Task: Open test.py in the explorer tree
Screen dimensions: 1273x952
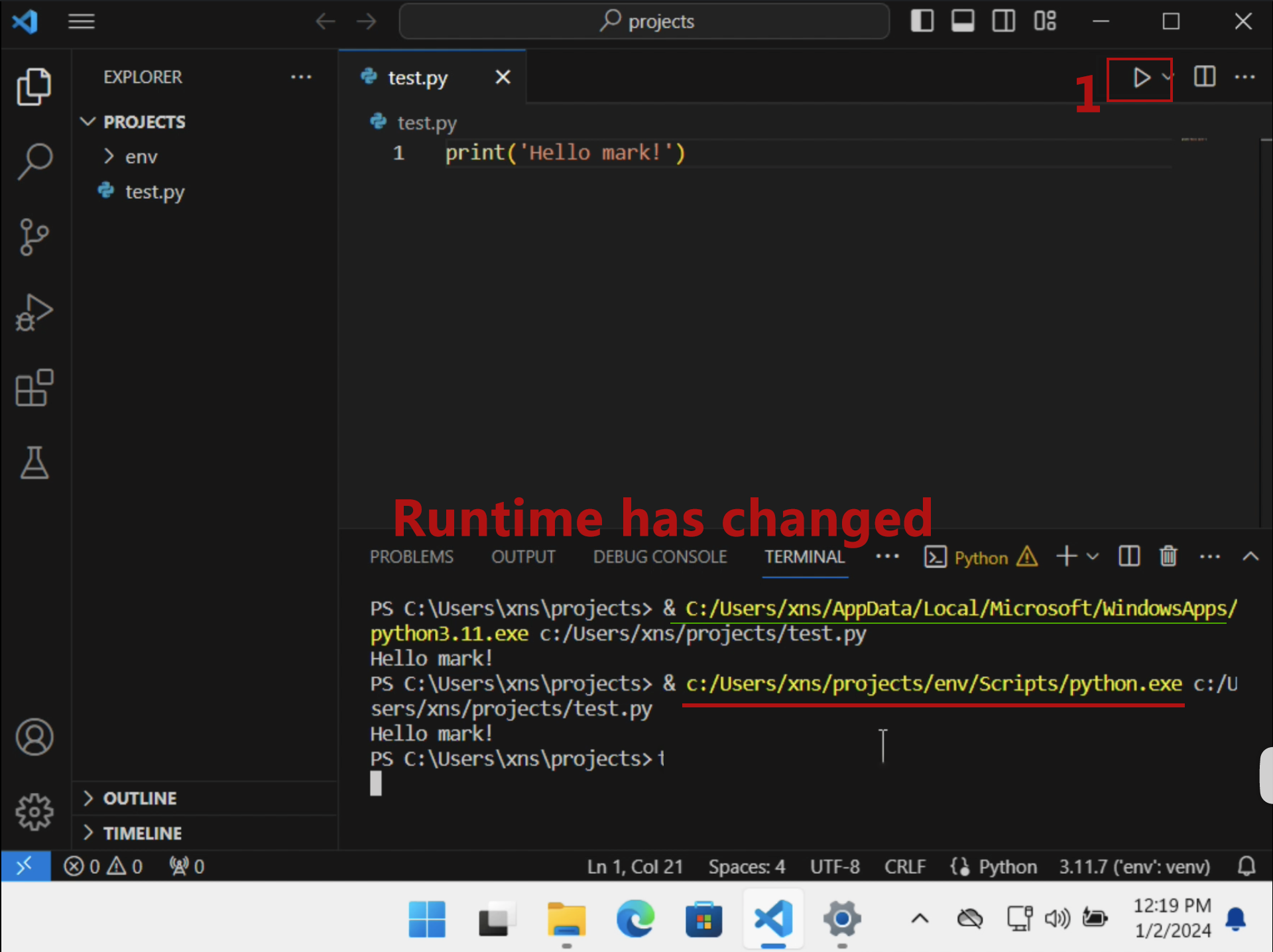Action: pyautogui.click(x=206, y=192)
